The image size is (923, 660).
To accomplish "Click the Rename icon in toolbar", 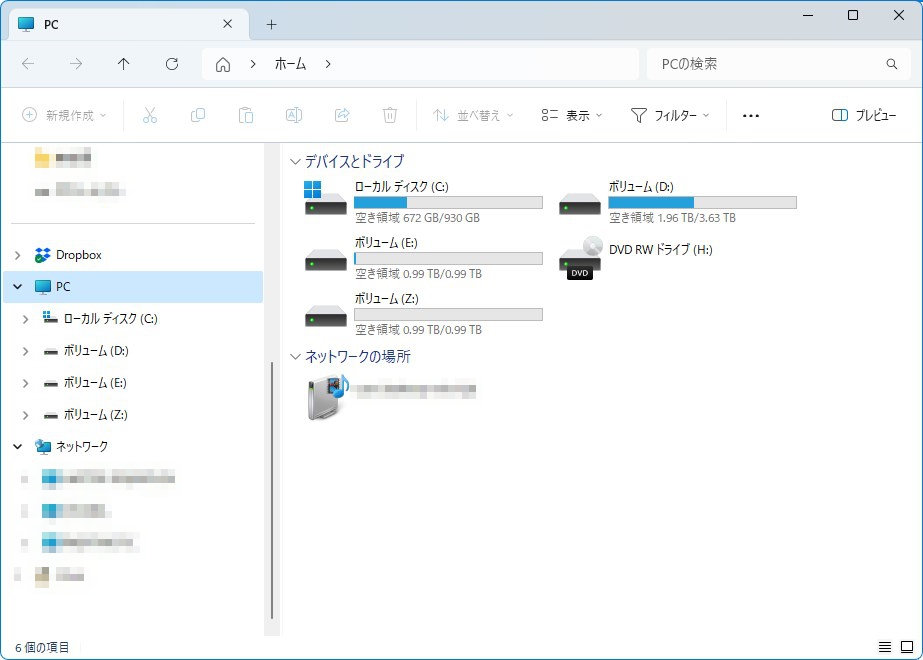I will coord(294,115).
